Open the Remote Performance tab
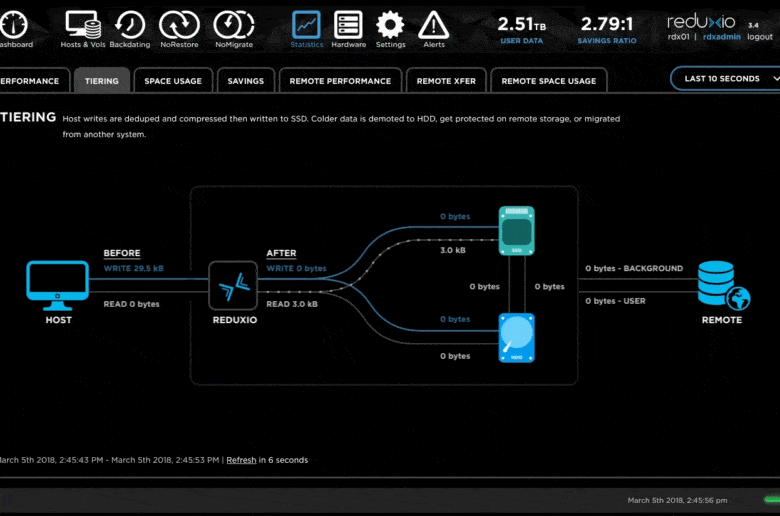Screen dimensions: 780x516 [x=340, y=81]
